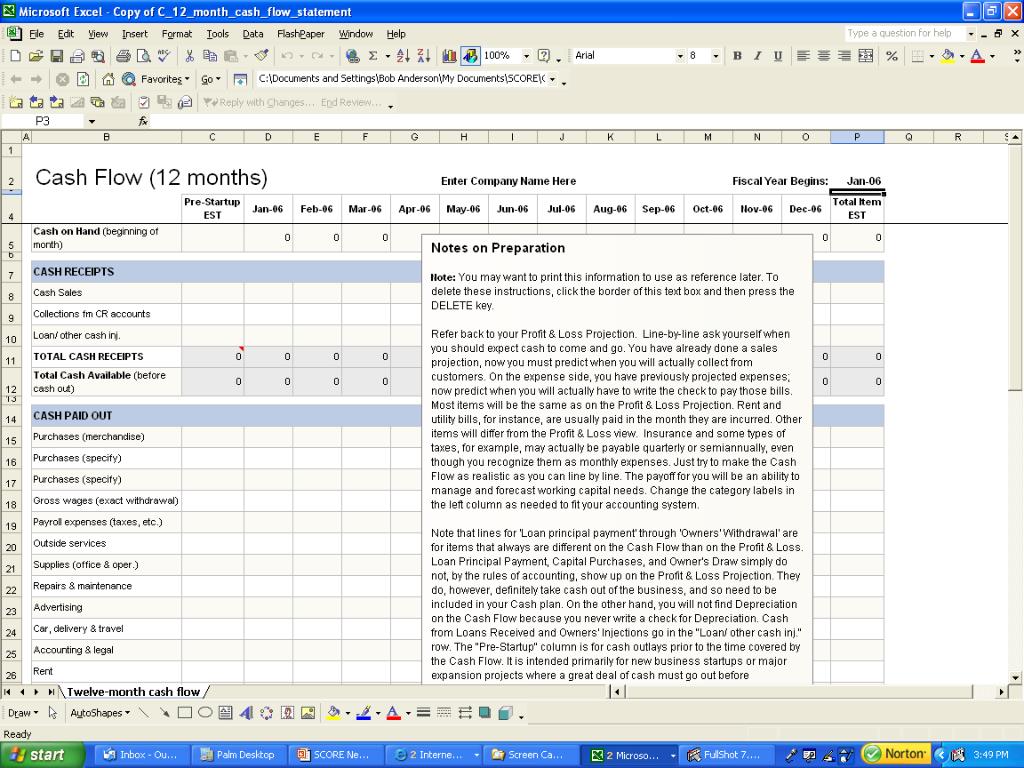Viewport: 1024px width, 768px height.
Task: Click the web toolbar Home icon
Action: click(x=108, y=80)
